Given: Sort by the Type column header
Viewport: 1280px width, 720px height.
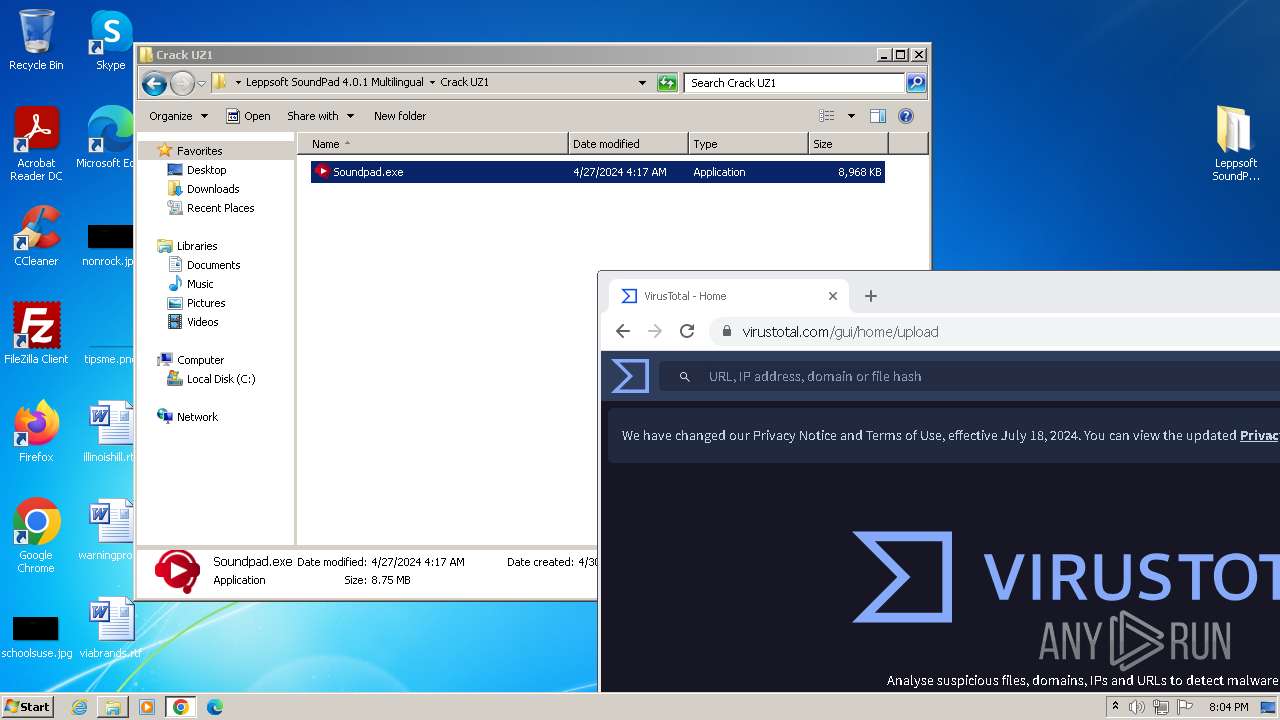Looking at the screenshot, I should tap(748, 144).
